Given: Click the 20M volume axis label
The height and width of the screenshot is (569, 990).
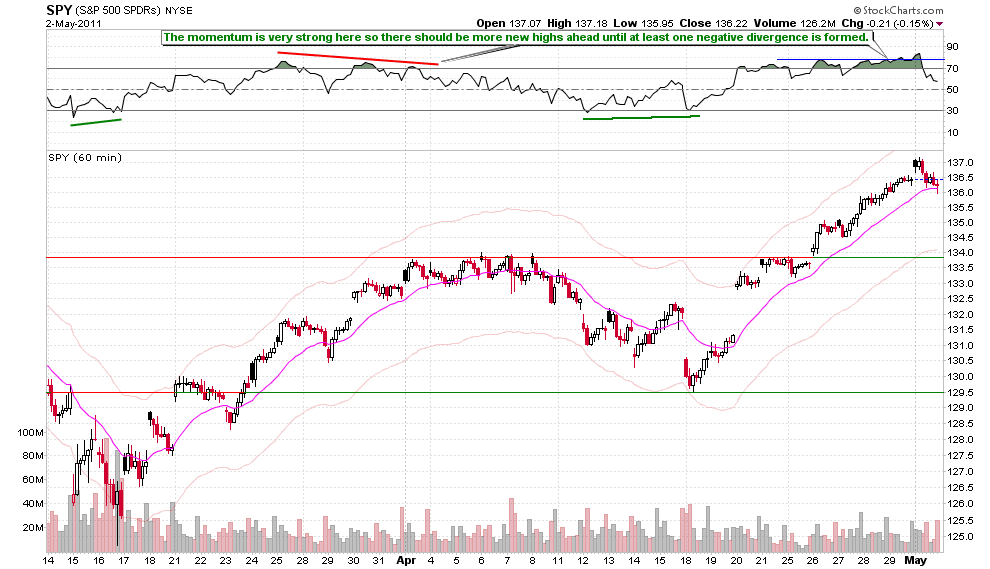Looking at the screenshot, I should (33, 528).
